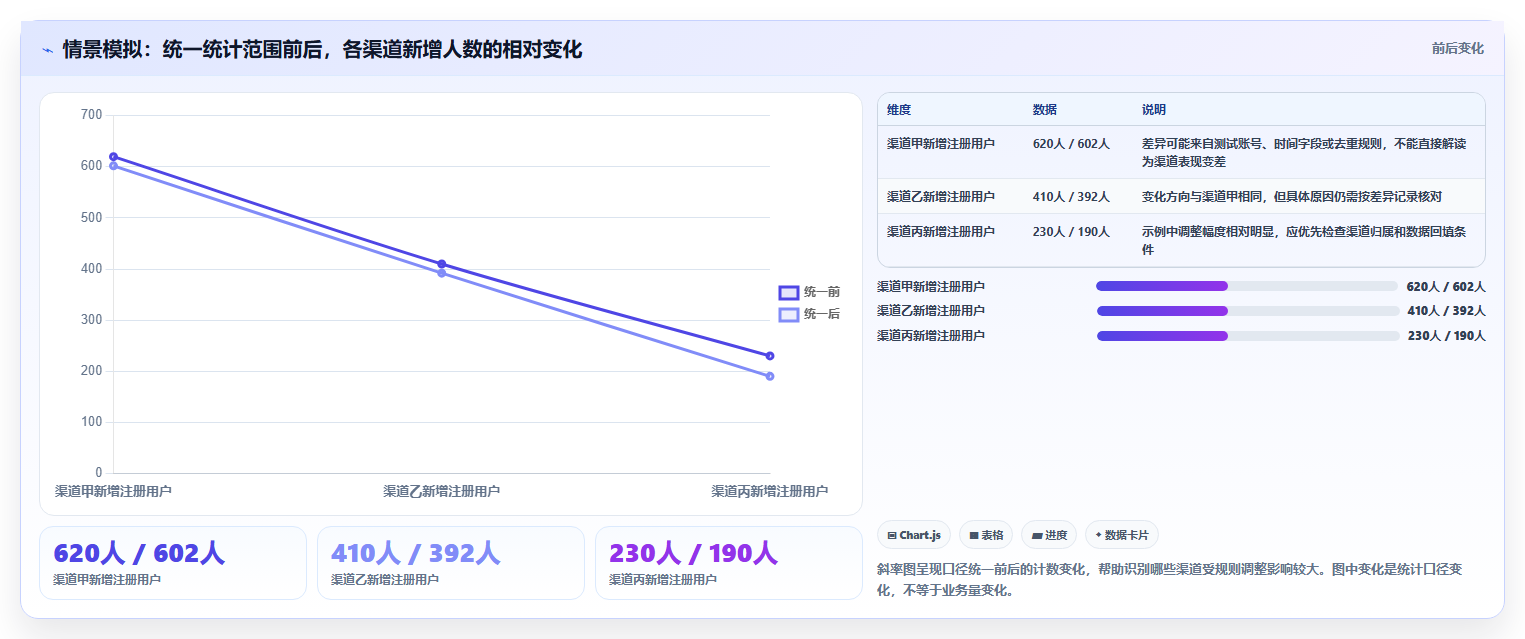Click the 230人 / 190人 value beside the third progress bar
Viewport: 1525px width, 639px height.
[x=1447, y=336]
